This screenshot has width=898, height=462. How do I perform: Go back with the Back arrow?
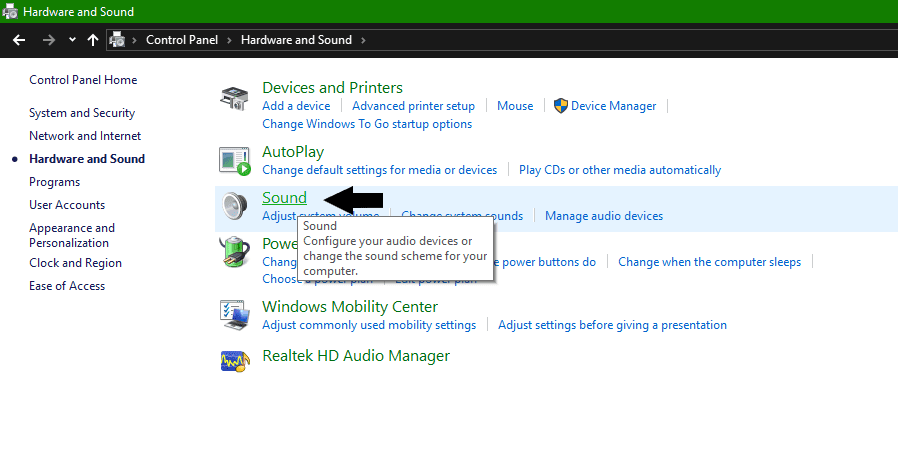(x=19, y=40)
